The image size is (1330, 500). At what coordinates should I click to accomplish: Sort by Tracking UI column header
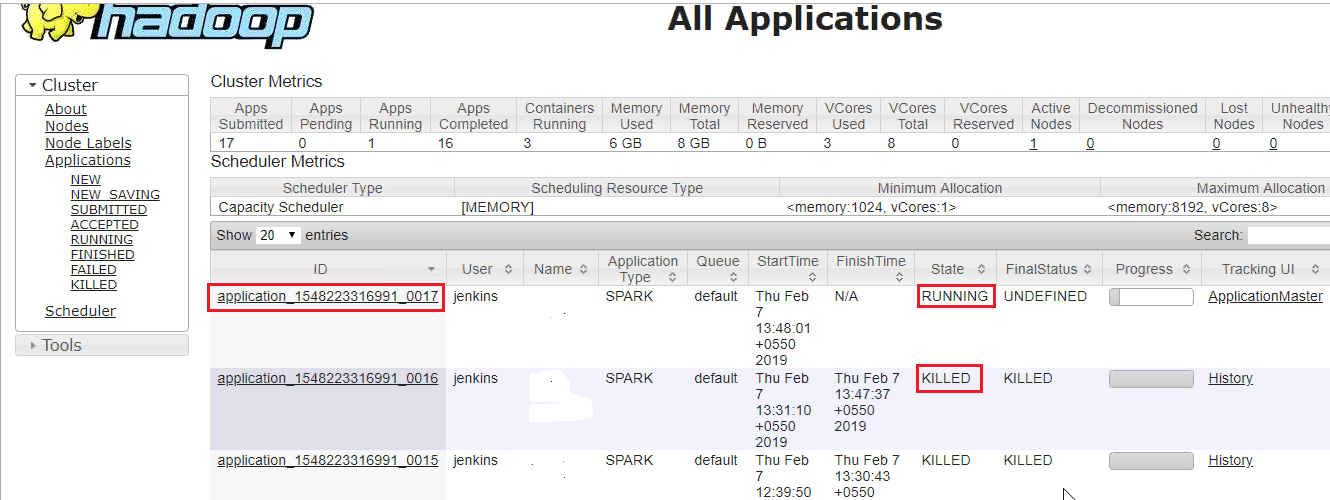tap(1264, 269)
